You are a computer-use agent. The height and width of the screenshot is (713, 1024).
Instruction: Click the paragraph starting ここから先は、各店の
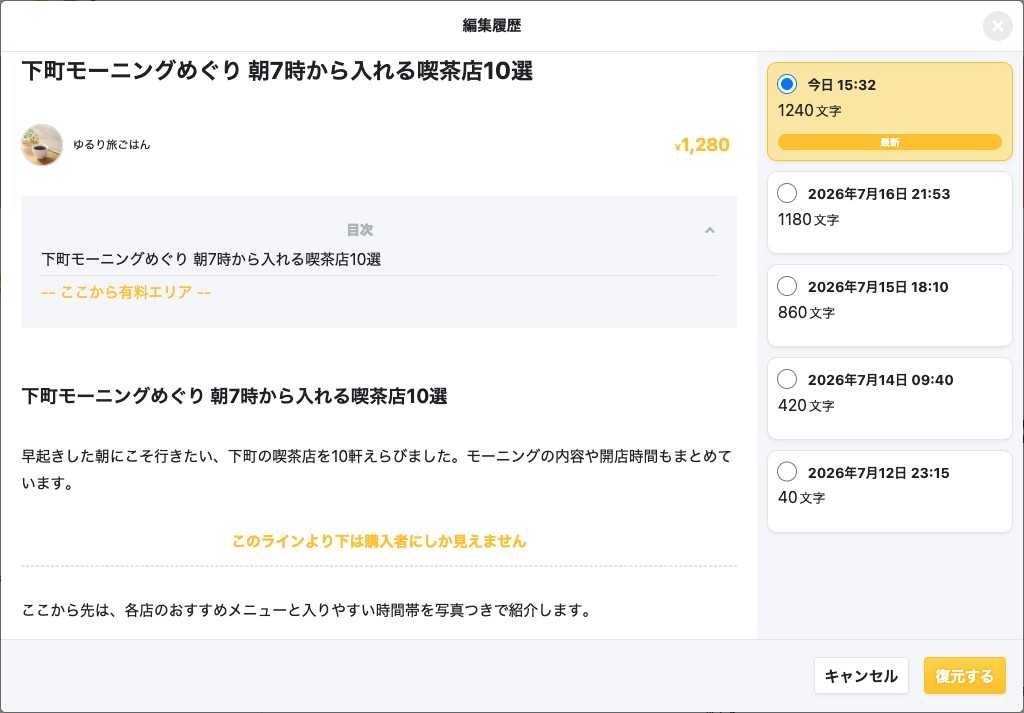(x=306, y=610)
